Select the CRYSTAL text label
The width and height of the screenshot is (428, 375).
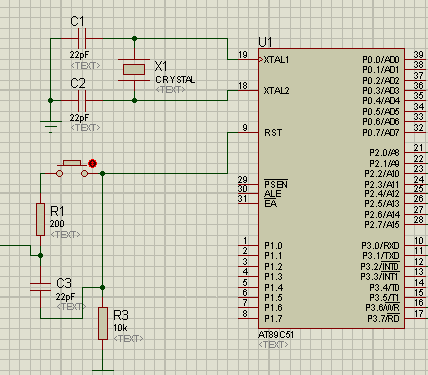(x=175, y=80)
